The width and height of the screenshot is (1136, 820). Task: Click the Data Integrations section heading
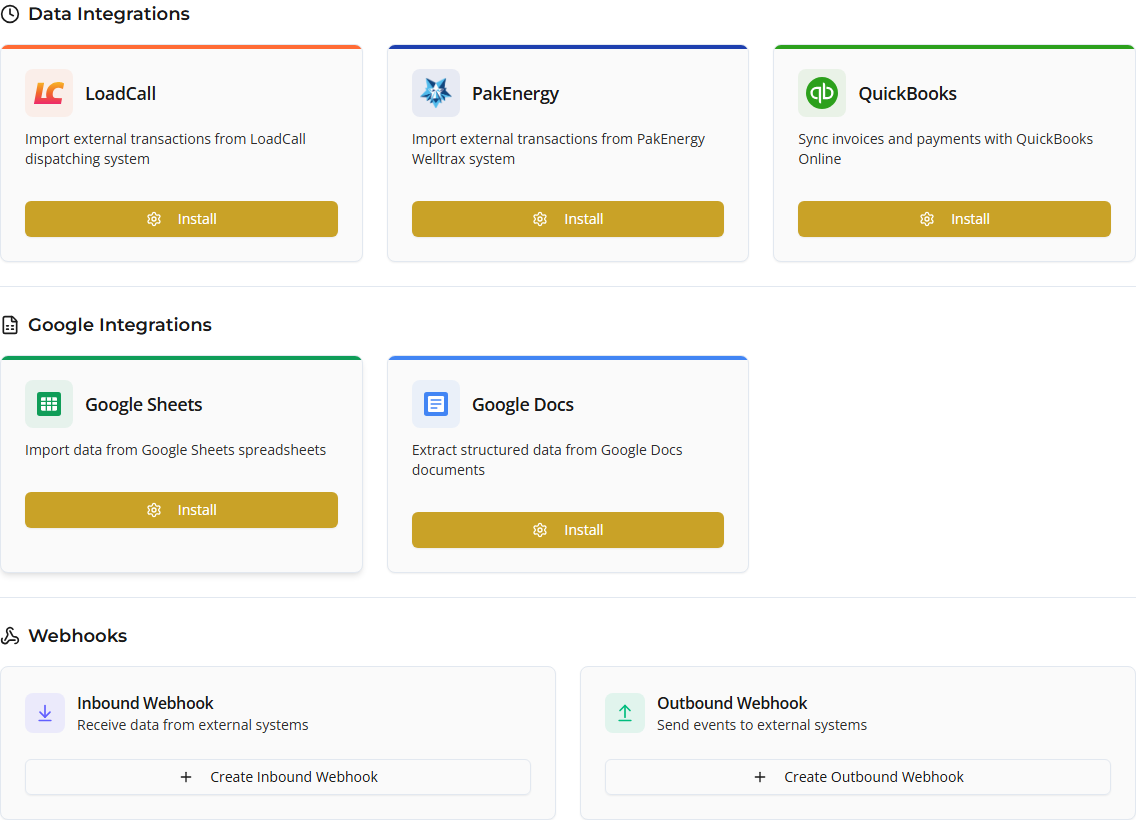109,14
